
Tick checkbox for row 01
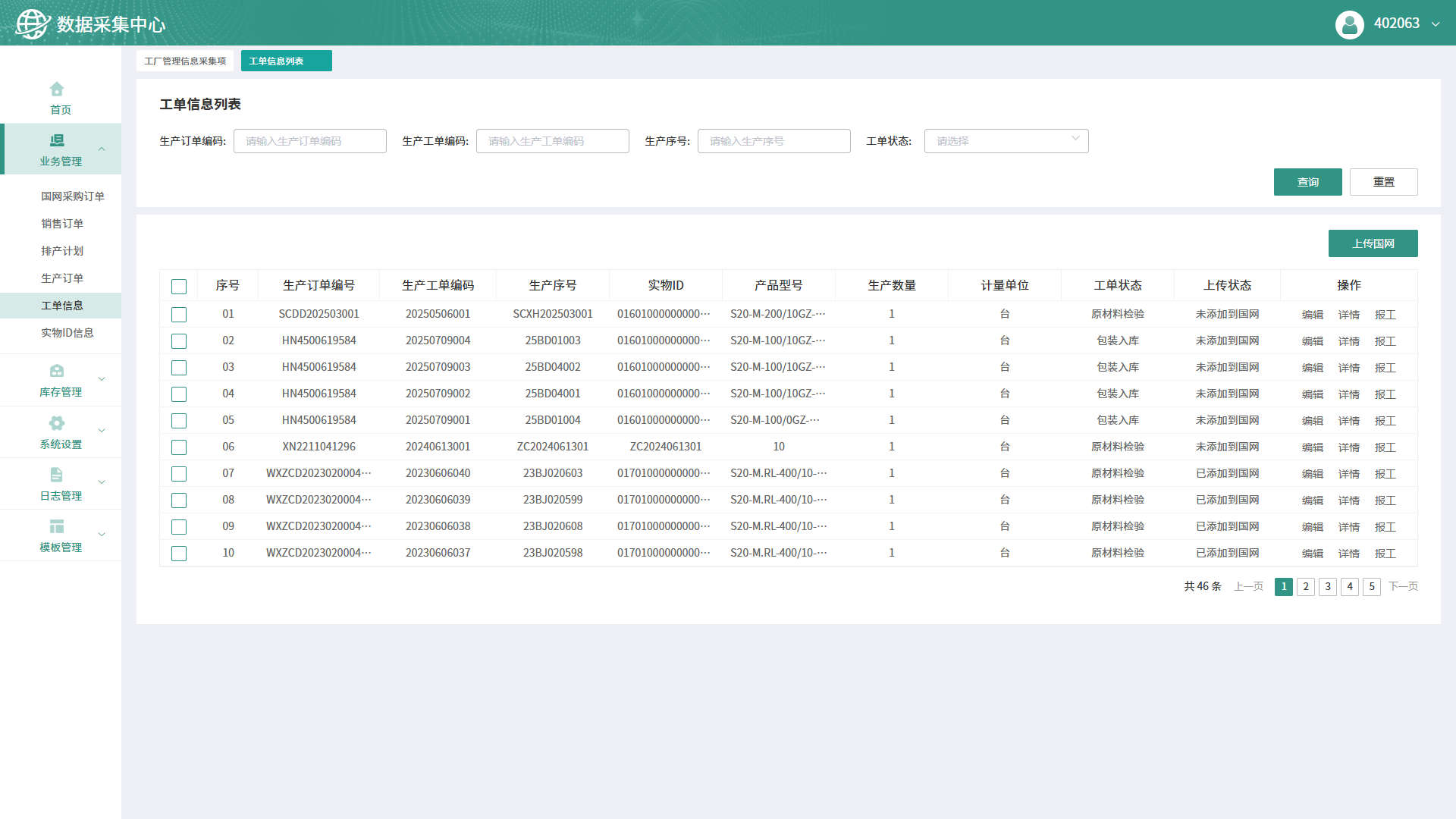(179, 315)
